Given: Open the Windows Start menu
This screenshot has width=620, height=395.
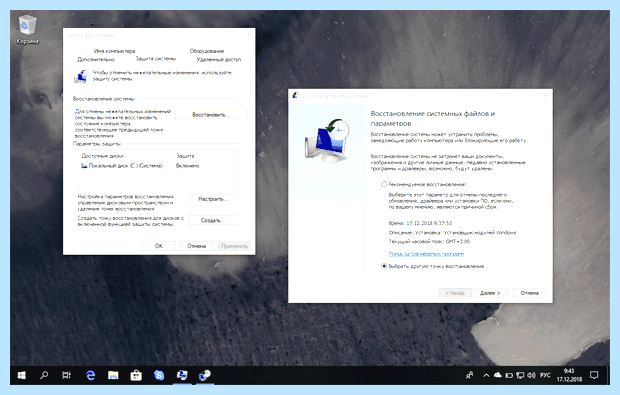Looking at the screenshot, I should pos(22,375).
